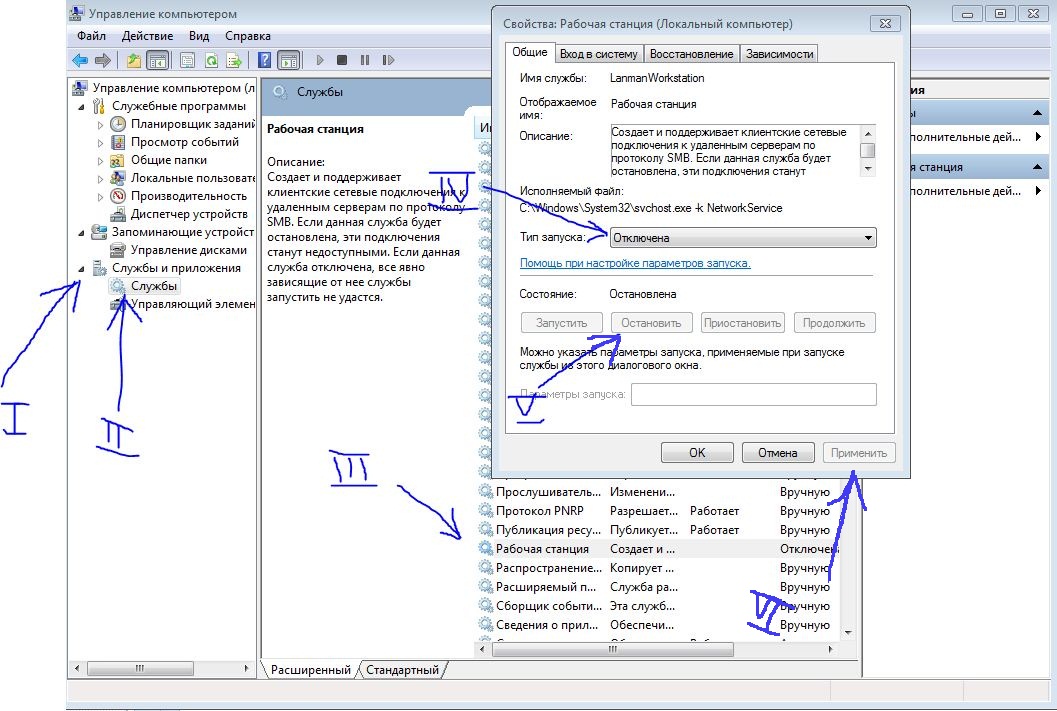The height and width of the screenshot is (711, 1057).
Task: Select the Диспетчер устройств tree icon
Action: [x=118, y=214]
